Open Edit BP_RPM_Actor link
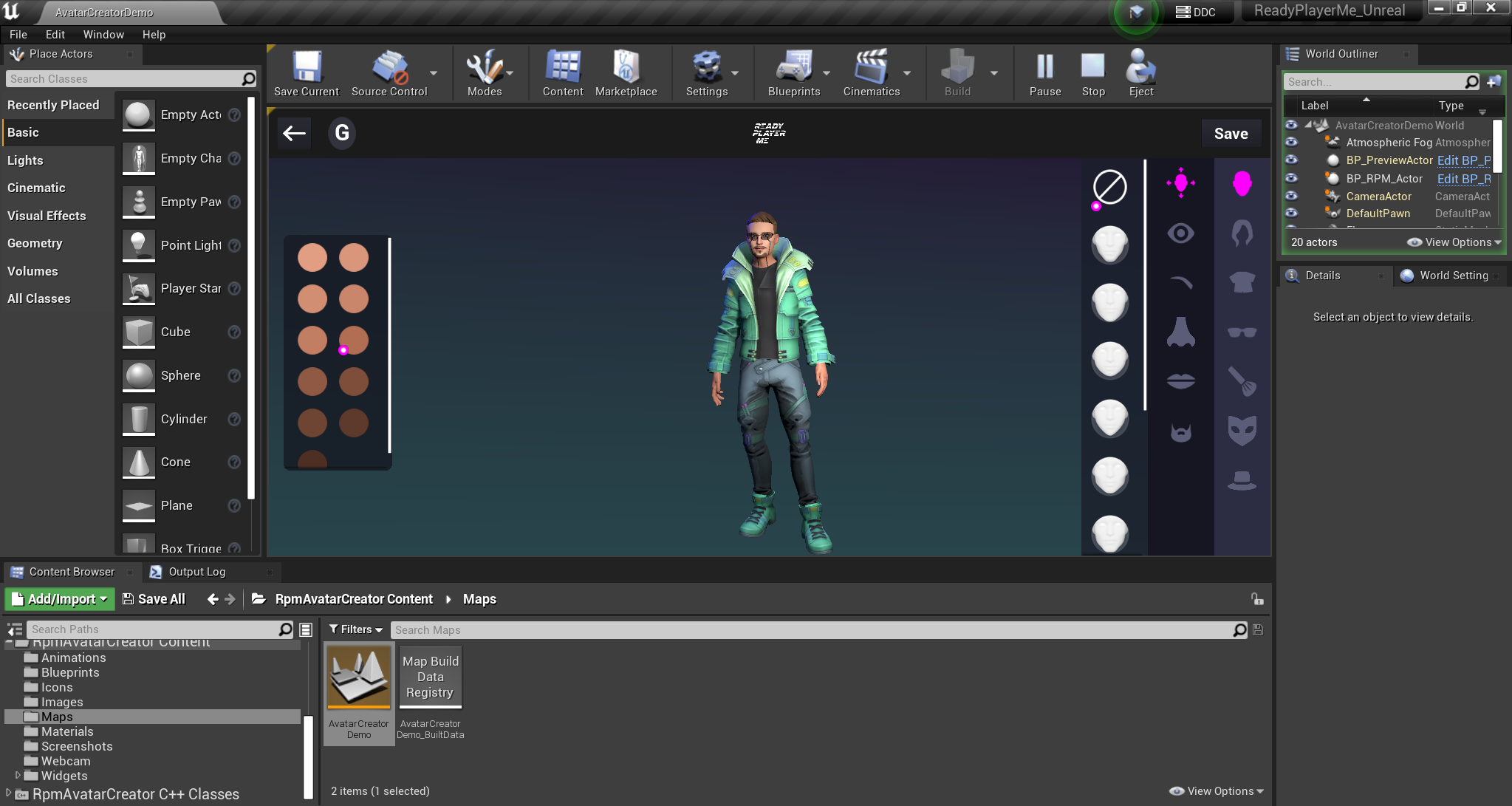1512x806 pixels. 1462,178
